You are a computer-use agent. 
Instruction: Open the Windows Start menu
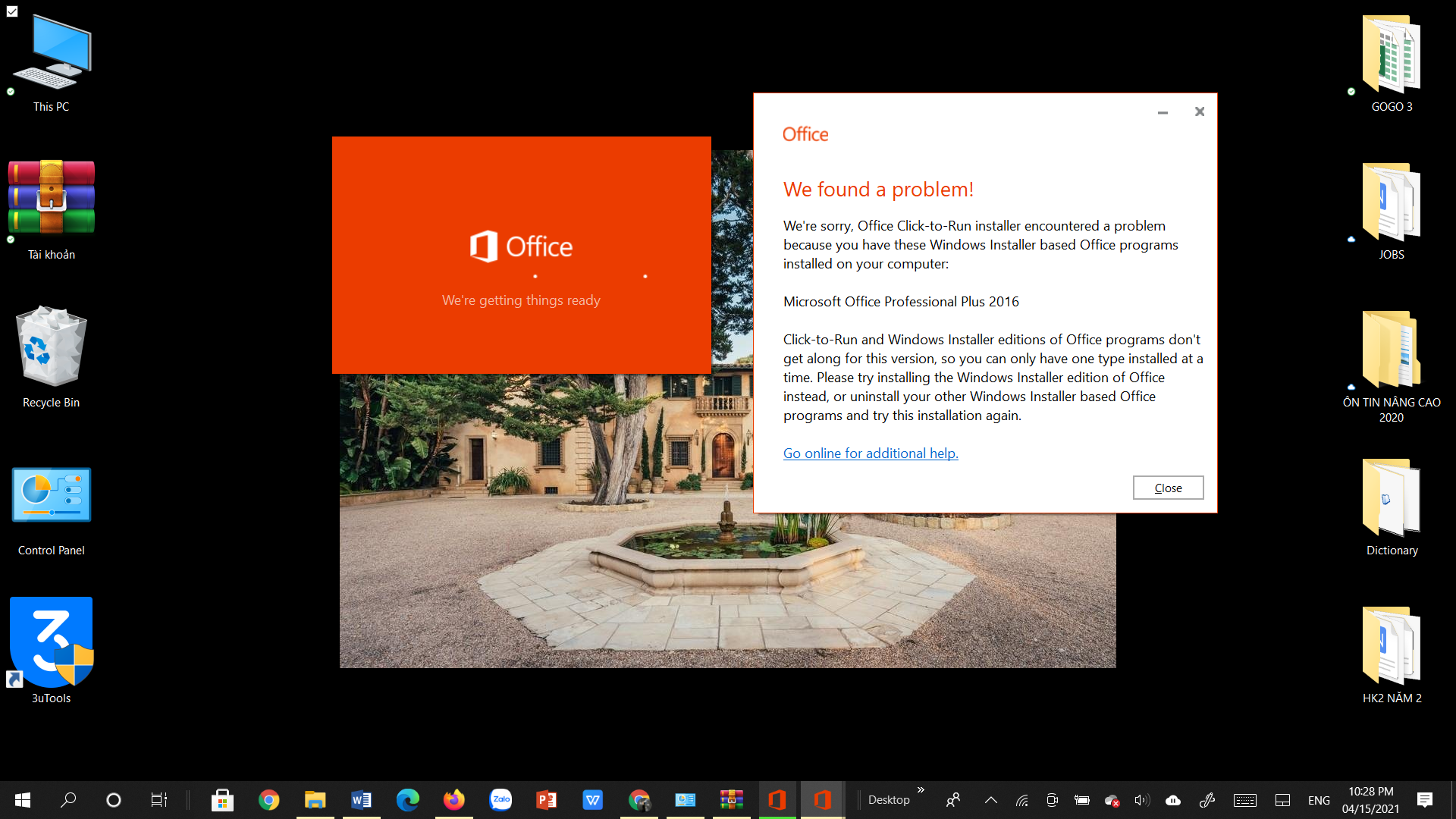click(23, 800)
